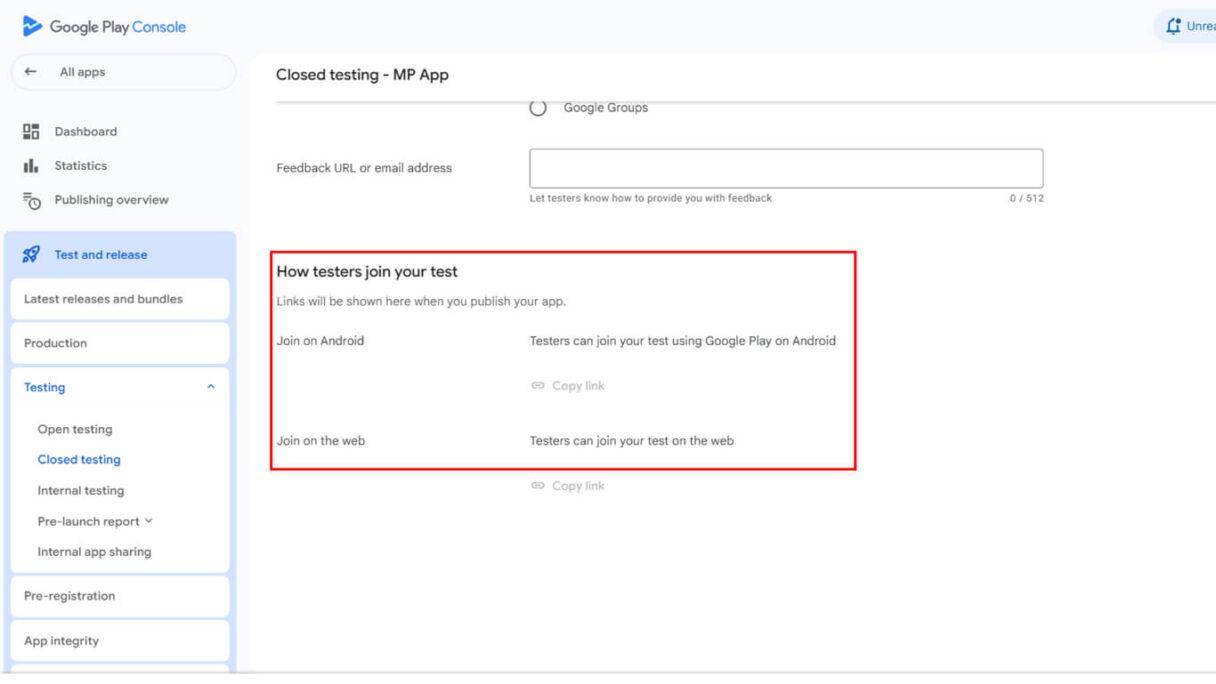
Task: Open Latest releases and bundles
Action: pyautogui.click(x=103, y=299)
